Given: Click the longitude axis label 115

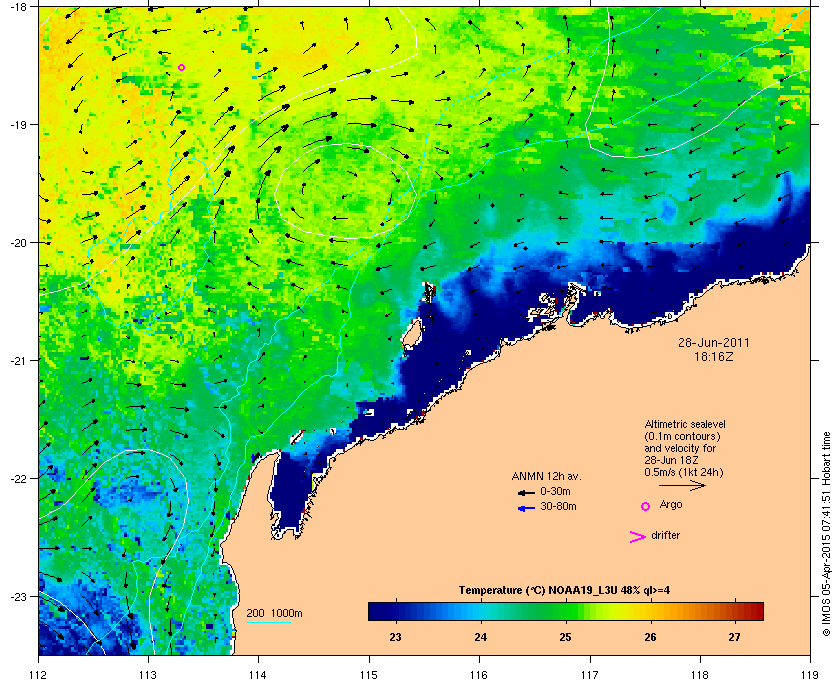Looking at the screenshot, I should (369, 674).
